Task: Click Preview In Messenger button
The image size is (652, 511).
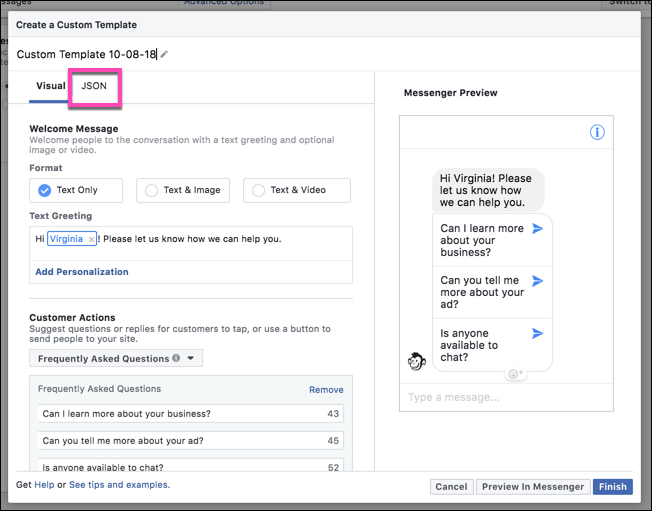Action: click(533, 486)
